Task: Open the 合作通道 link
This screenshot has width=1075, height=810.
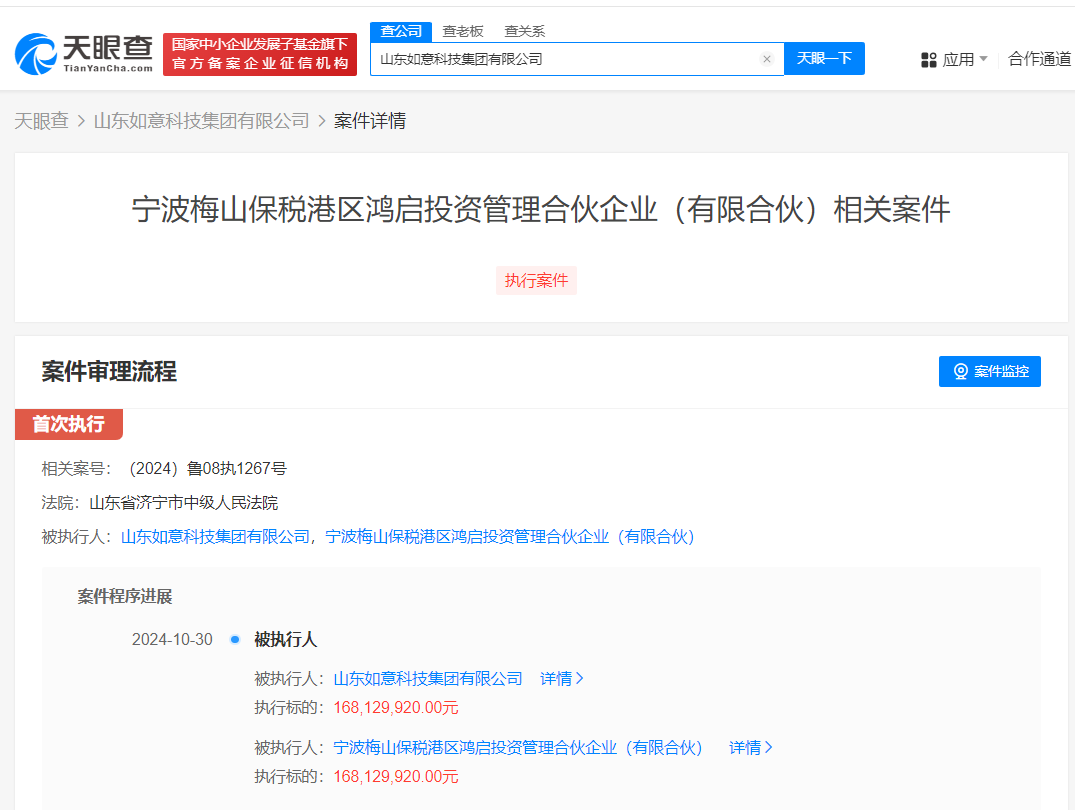Action: [1040, 59]
